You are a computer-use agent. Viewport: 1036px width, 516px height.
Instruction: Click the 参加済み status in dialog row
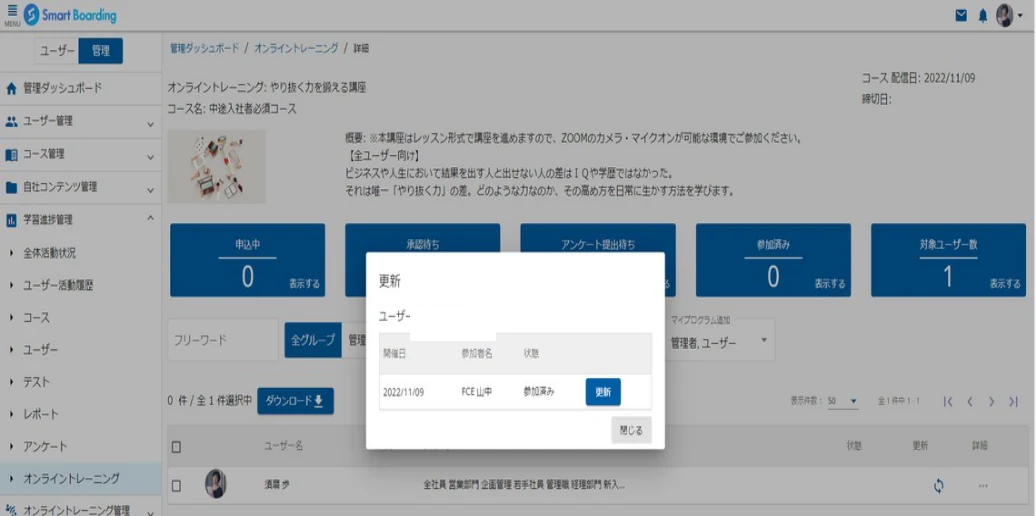pos(538,392)
